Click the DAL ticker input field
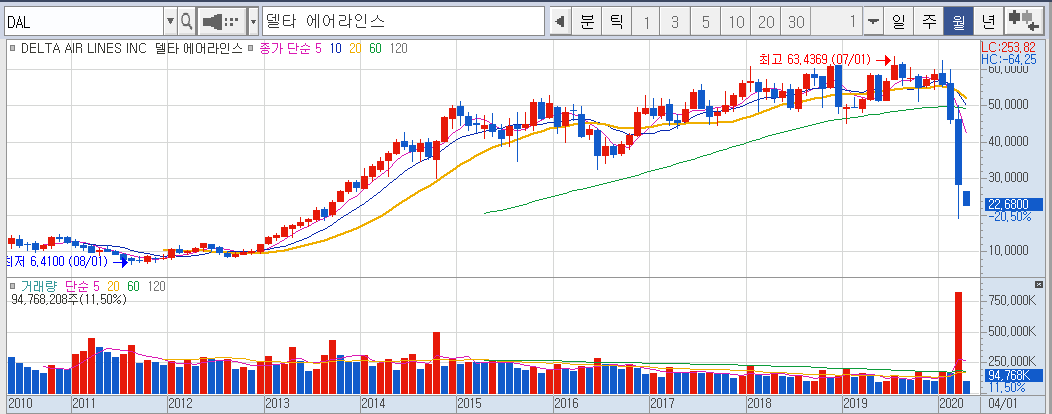 pyautogui.click(x=83, y=21)
